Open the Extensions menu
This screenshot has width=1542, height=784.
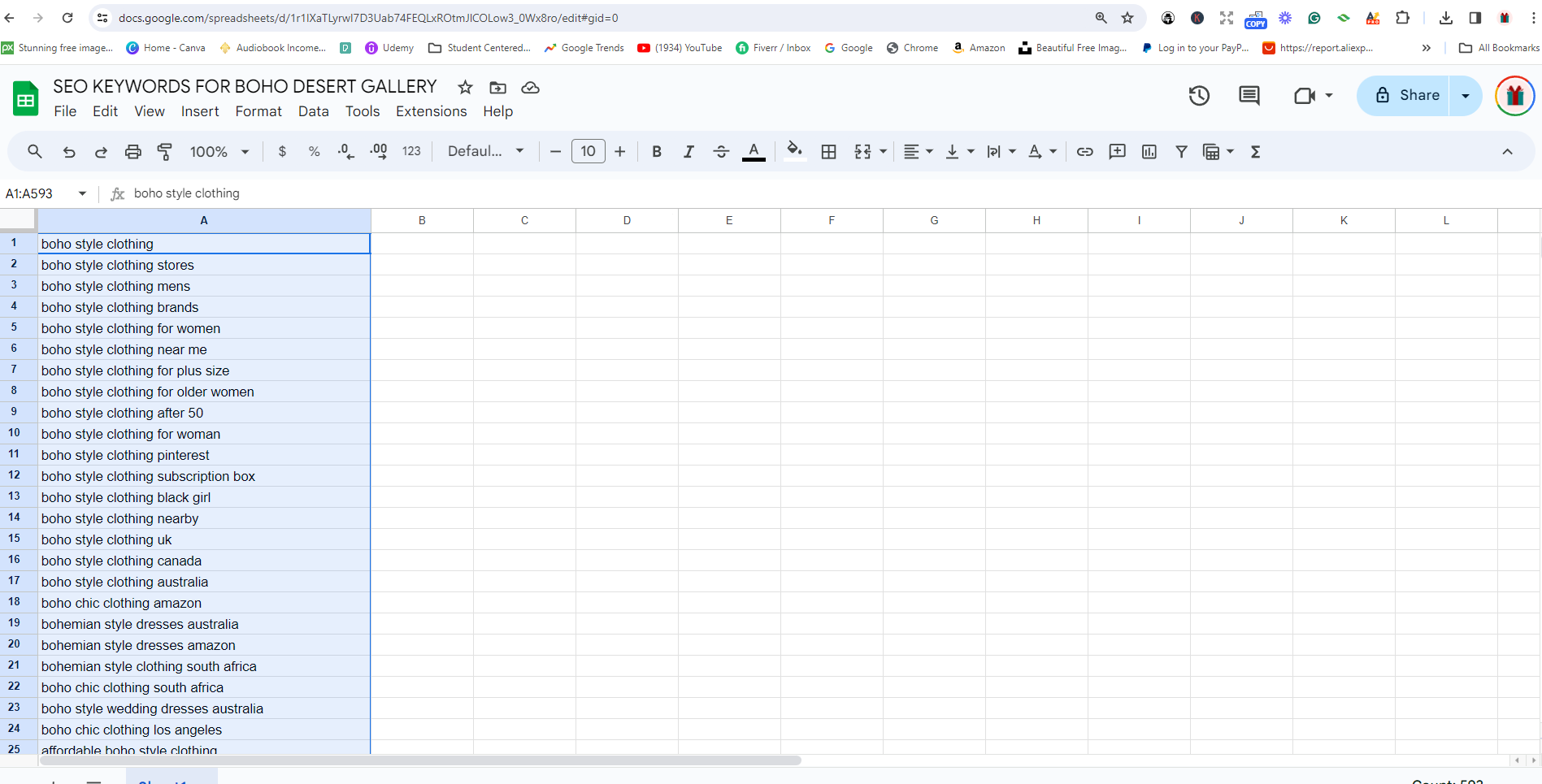431,111
